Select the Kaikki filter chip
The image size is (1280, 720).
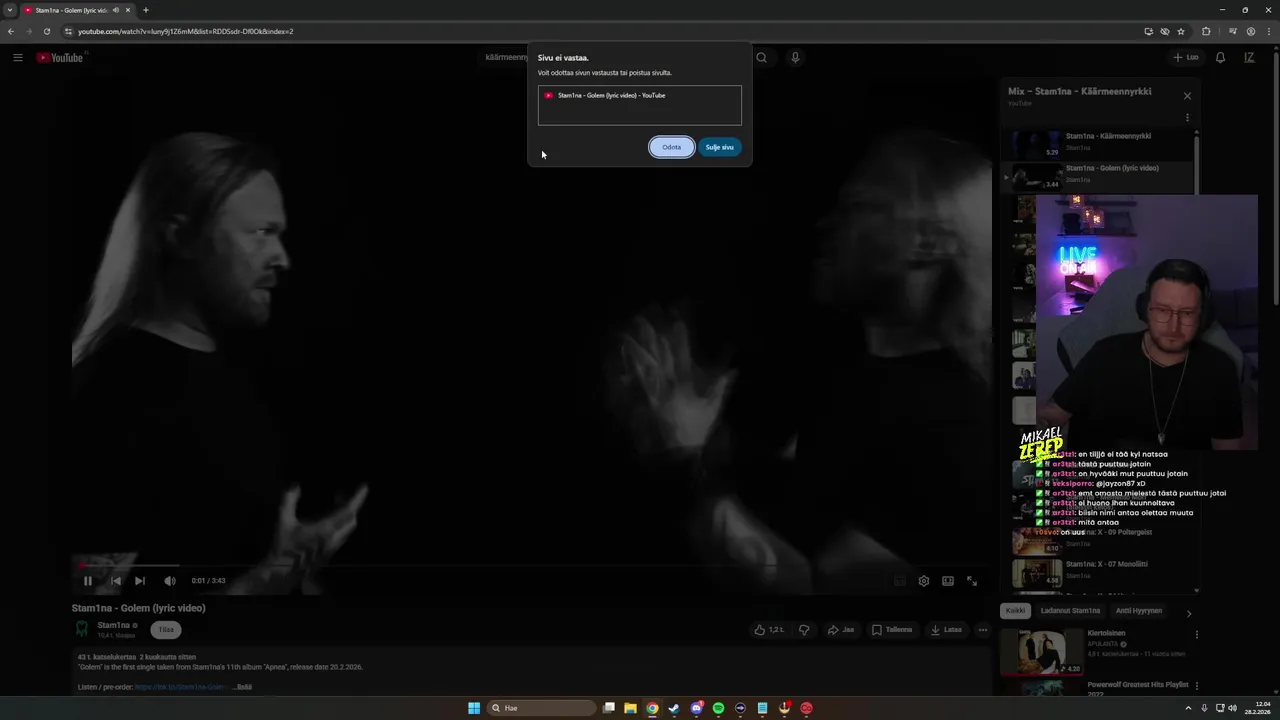1015,611
